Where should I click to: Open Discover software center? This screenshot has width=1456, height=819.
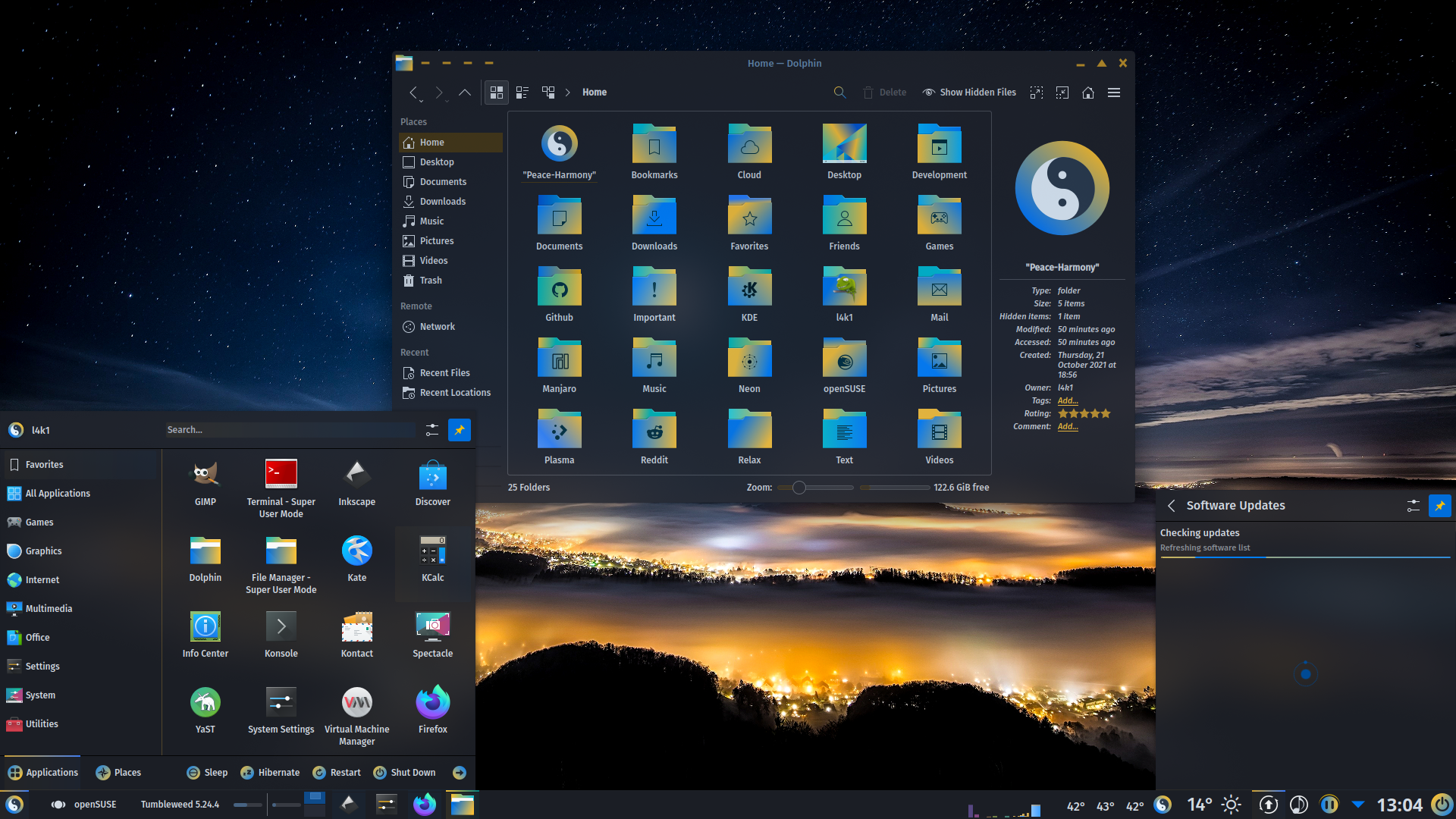[x=432, y=483]
